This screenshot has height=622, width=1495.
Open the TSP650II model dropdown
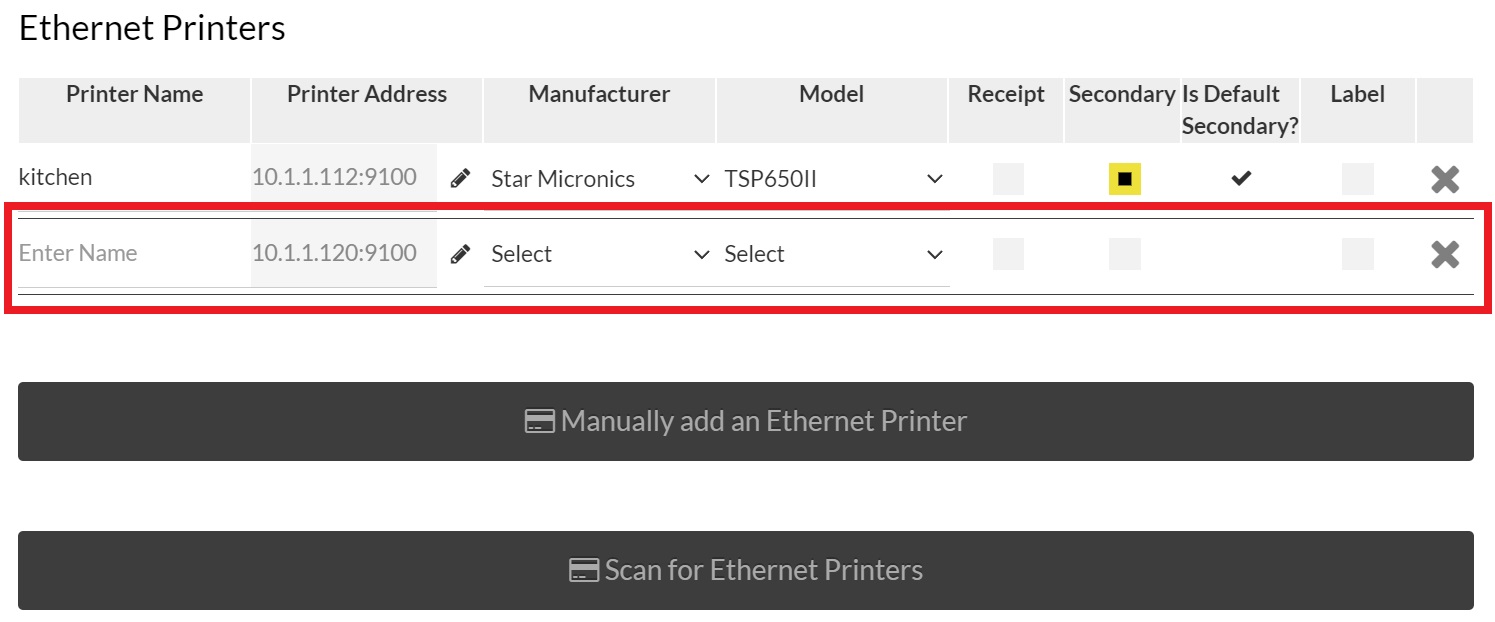833,179
